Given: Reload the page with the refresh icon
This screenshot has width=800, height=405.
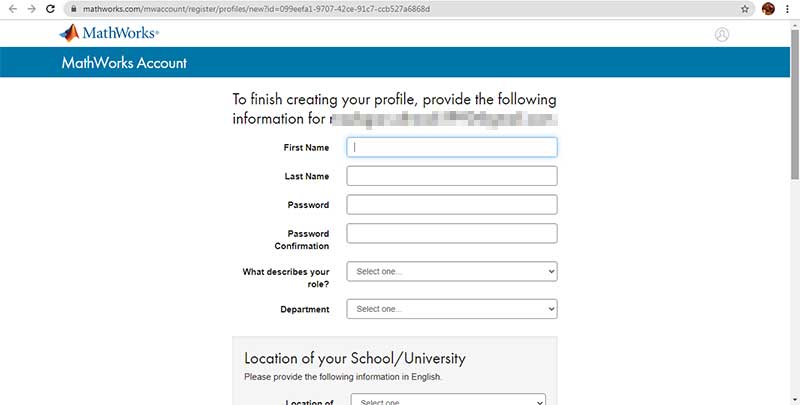Looking at the screenshot, I should [x=50, y=9].
